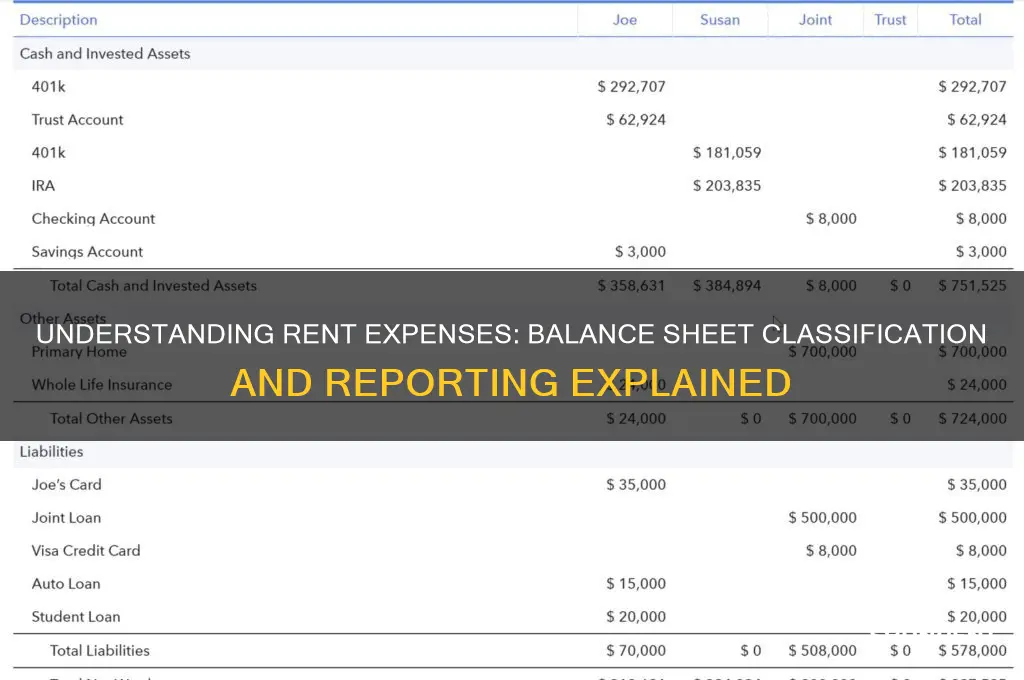Click the Description column header
The image size is (1024, 680).
58,20
